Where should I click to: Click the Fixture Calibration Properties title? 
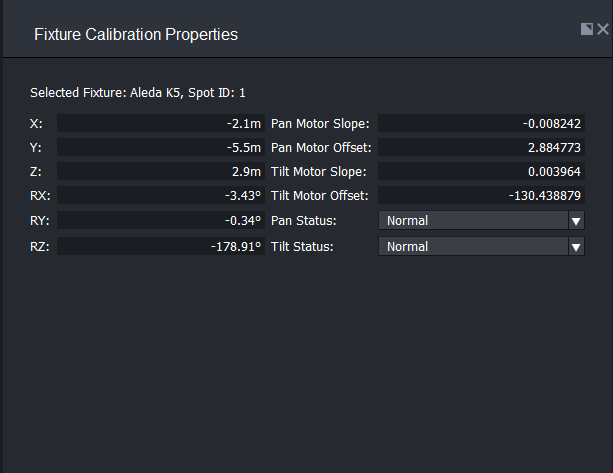(x=136, y=35)
